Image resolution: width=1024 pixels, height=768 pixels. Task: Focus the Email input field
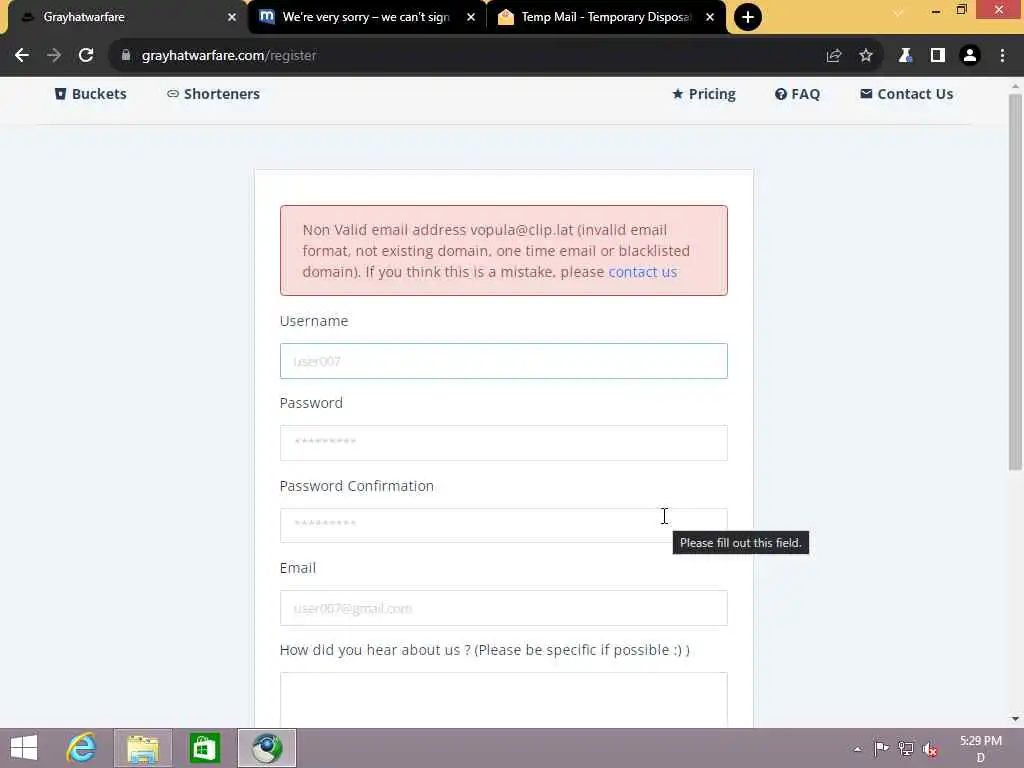[504, 608]
